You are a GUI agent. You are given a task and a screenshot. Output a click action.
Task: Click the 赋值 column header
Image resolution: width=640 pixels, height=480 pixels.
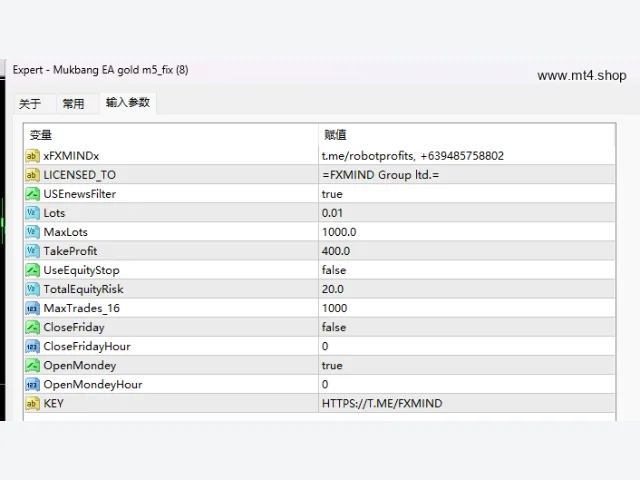coord(466,135)
